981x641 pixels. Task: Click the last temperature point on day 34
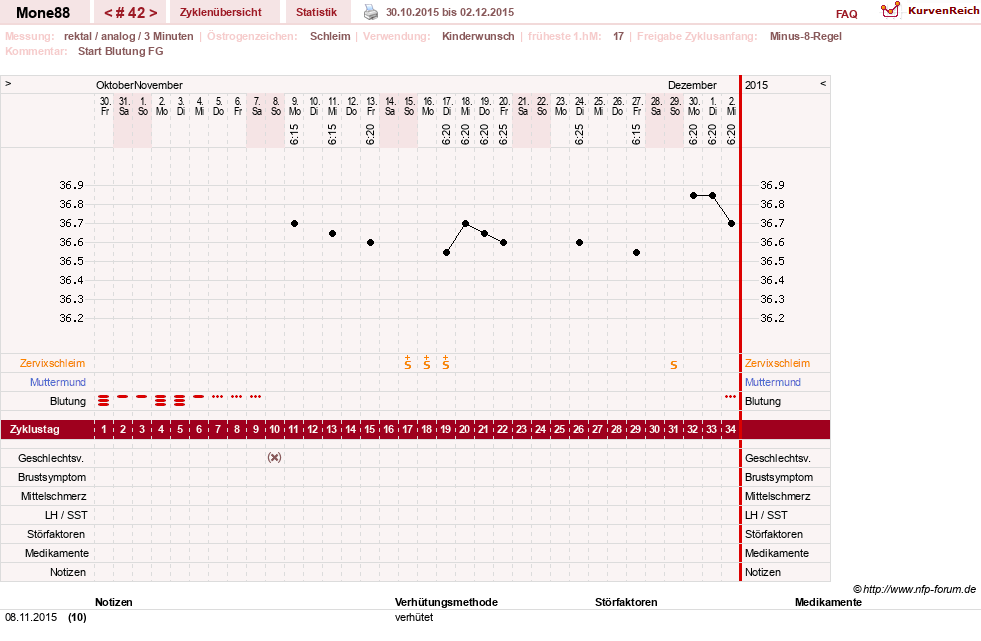731,223
